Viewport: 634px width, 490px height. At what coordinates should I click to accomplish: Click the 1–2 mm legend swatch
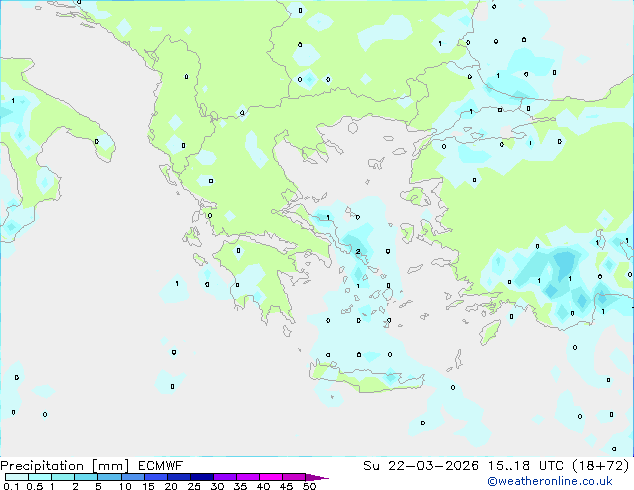(63, 477)
